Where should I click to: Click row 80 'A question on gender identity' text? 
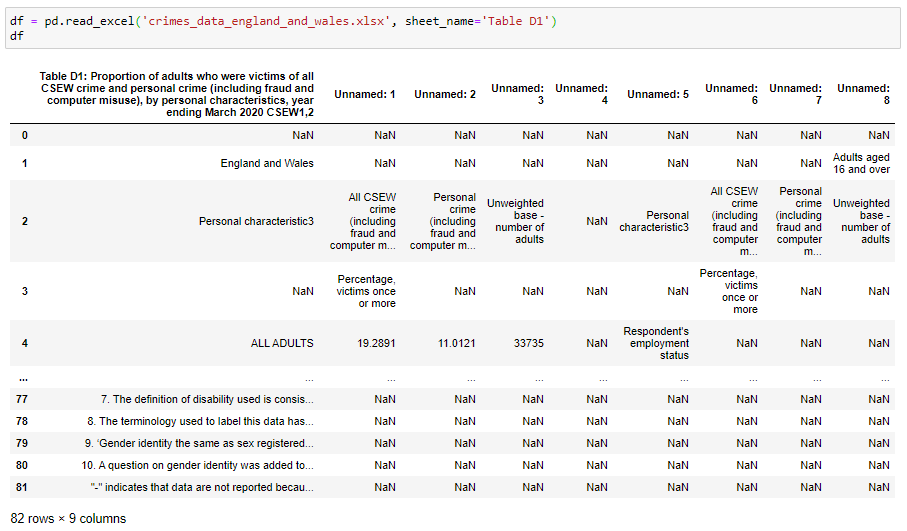(197, 466)
